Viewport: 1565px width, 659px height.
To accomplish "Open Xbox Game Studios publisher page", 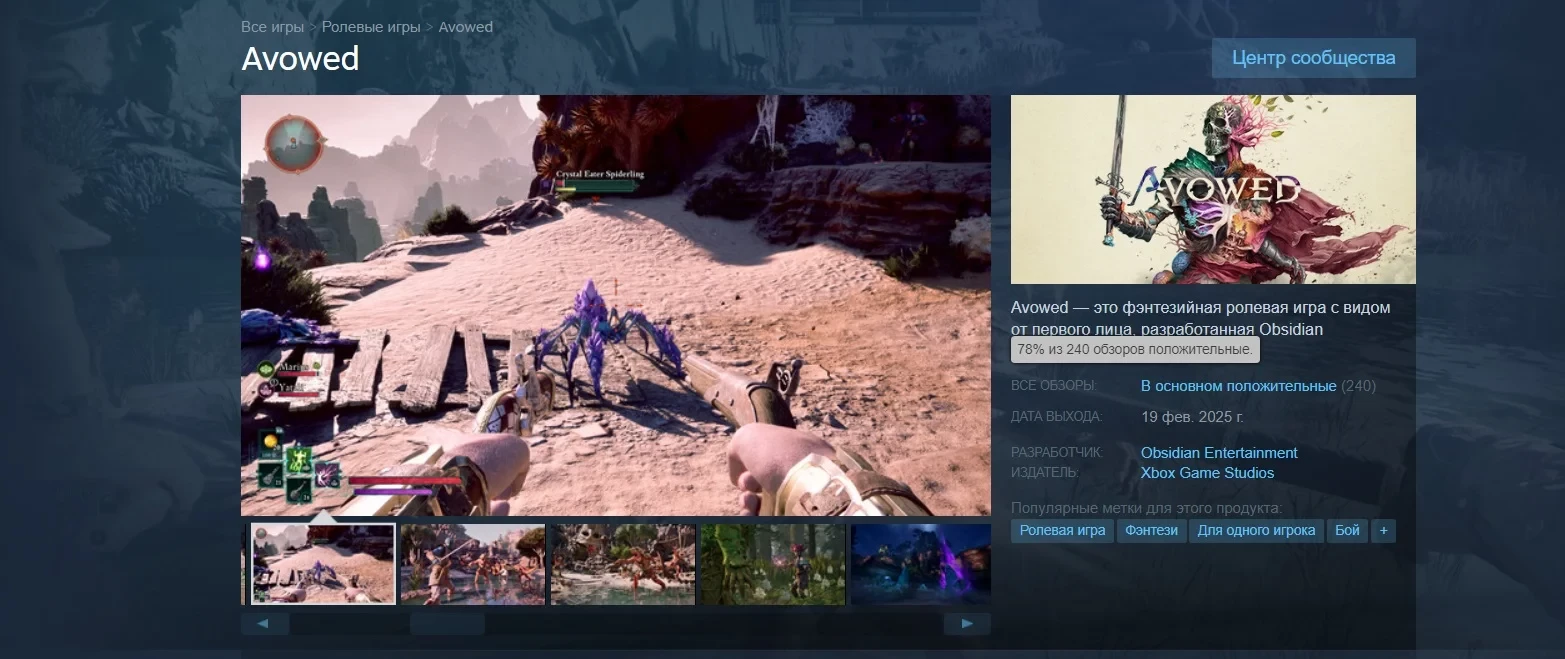I will [1207, 473].
